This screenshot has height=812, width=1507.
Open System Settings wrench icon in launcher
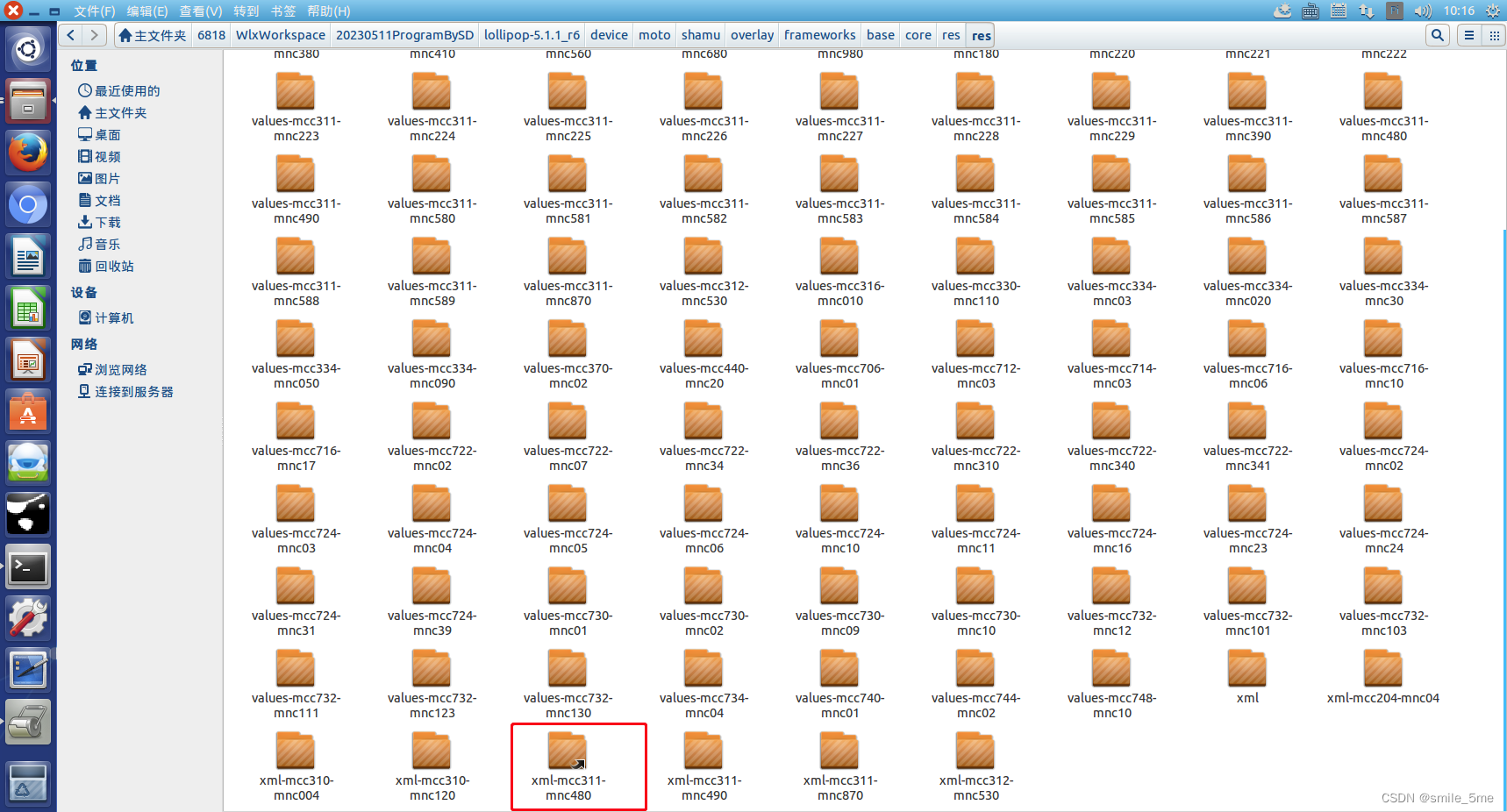[28, 619]
